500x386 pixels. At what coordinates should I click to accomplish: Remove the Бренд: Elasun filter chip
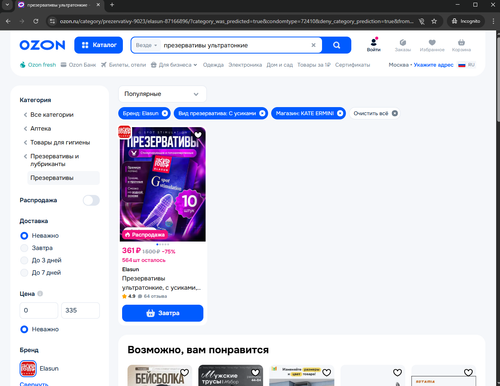165,113
